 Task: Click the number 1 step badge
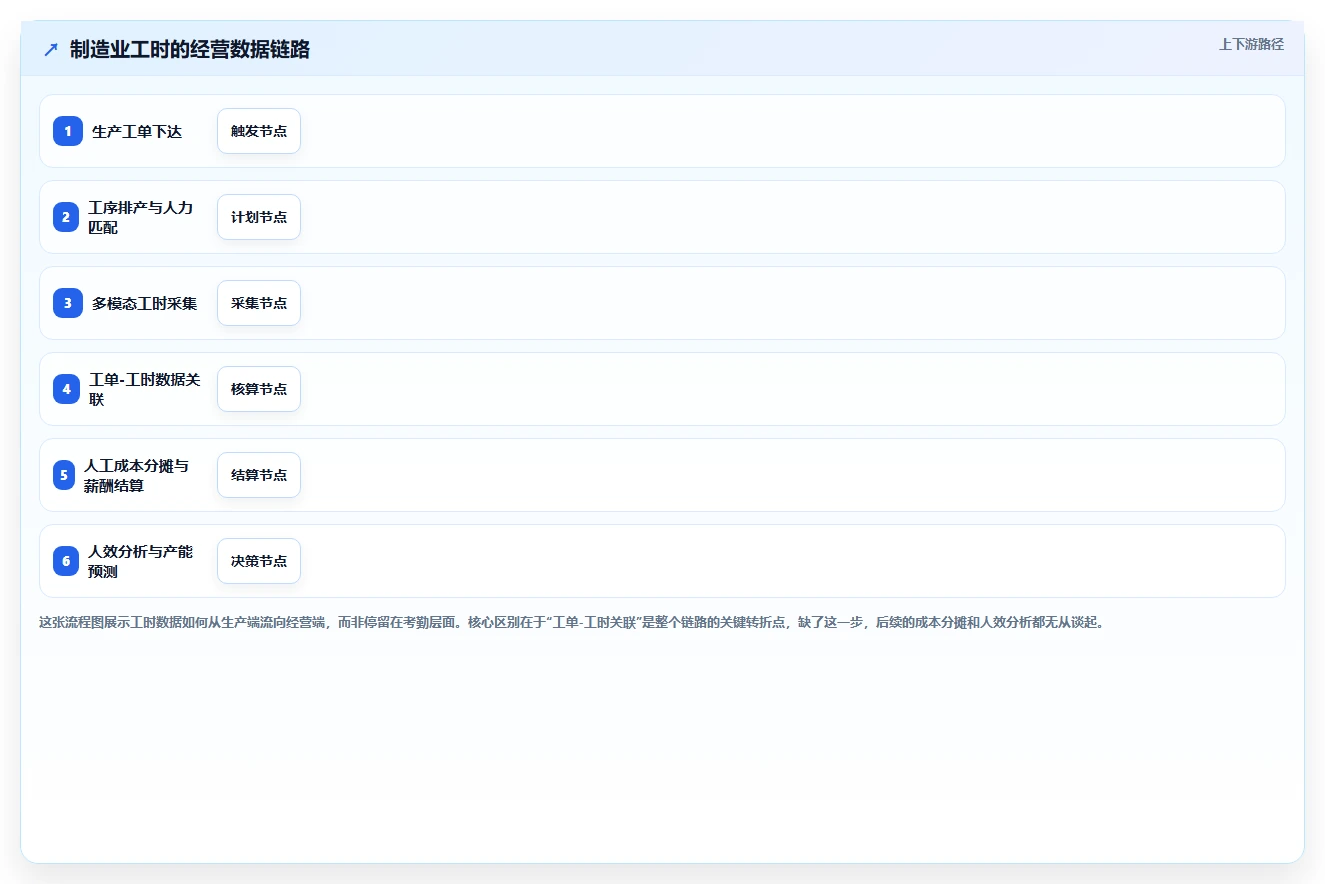[68, 131]
